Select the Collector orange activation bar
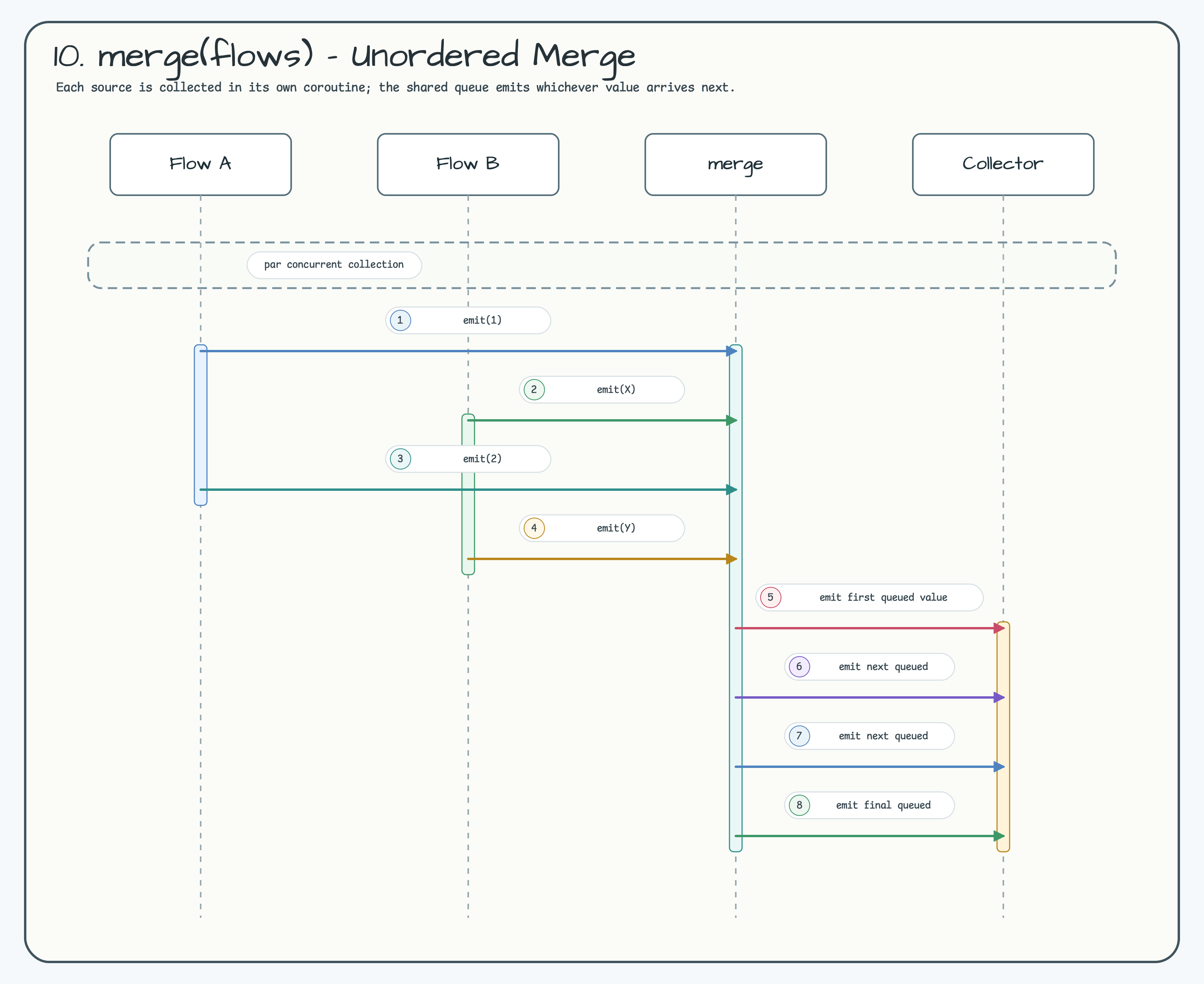Viewport: 1204px width, 984px height. tap(1003, 737)
